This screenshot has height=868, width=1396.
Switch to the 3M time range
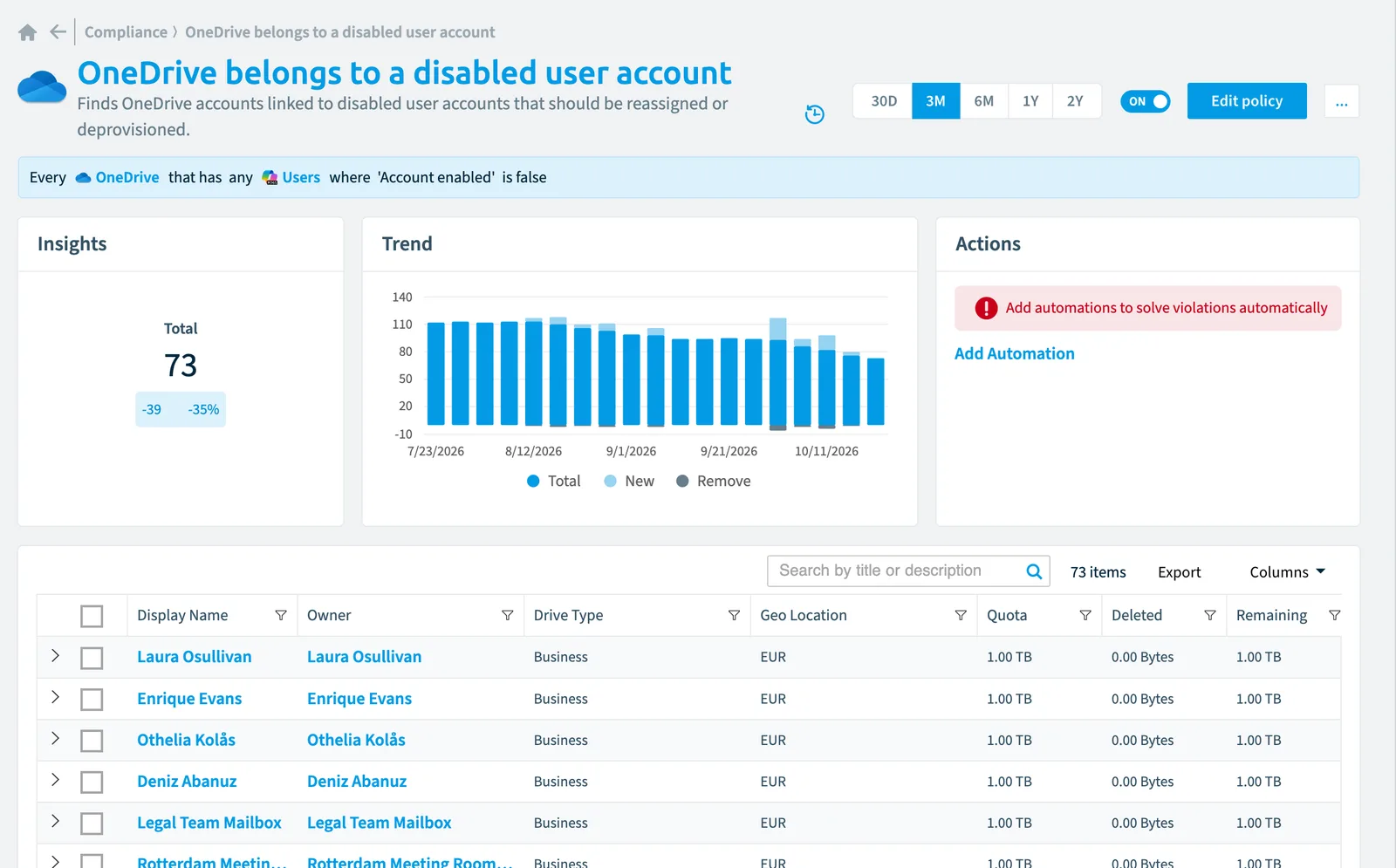(935, 101)
